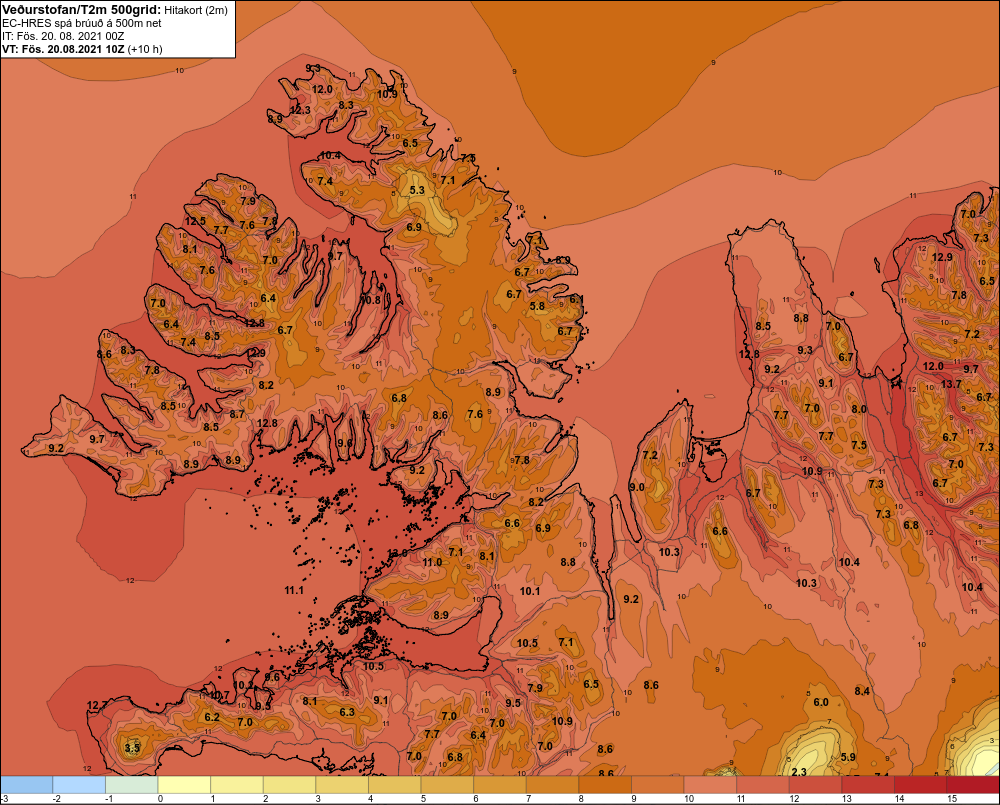Screen dimensions: 1000x805
Task: Click the 'EC-HRES spá brúuð á 500m net' line
Action: point(82,23)
